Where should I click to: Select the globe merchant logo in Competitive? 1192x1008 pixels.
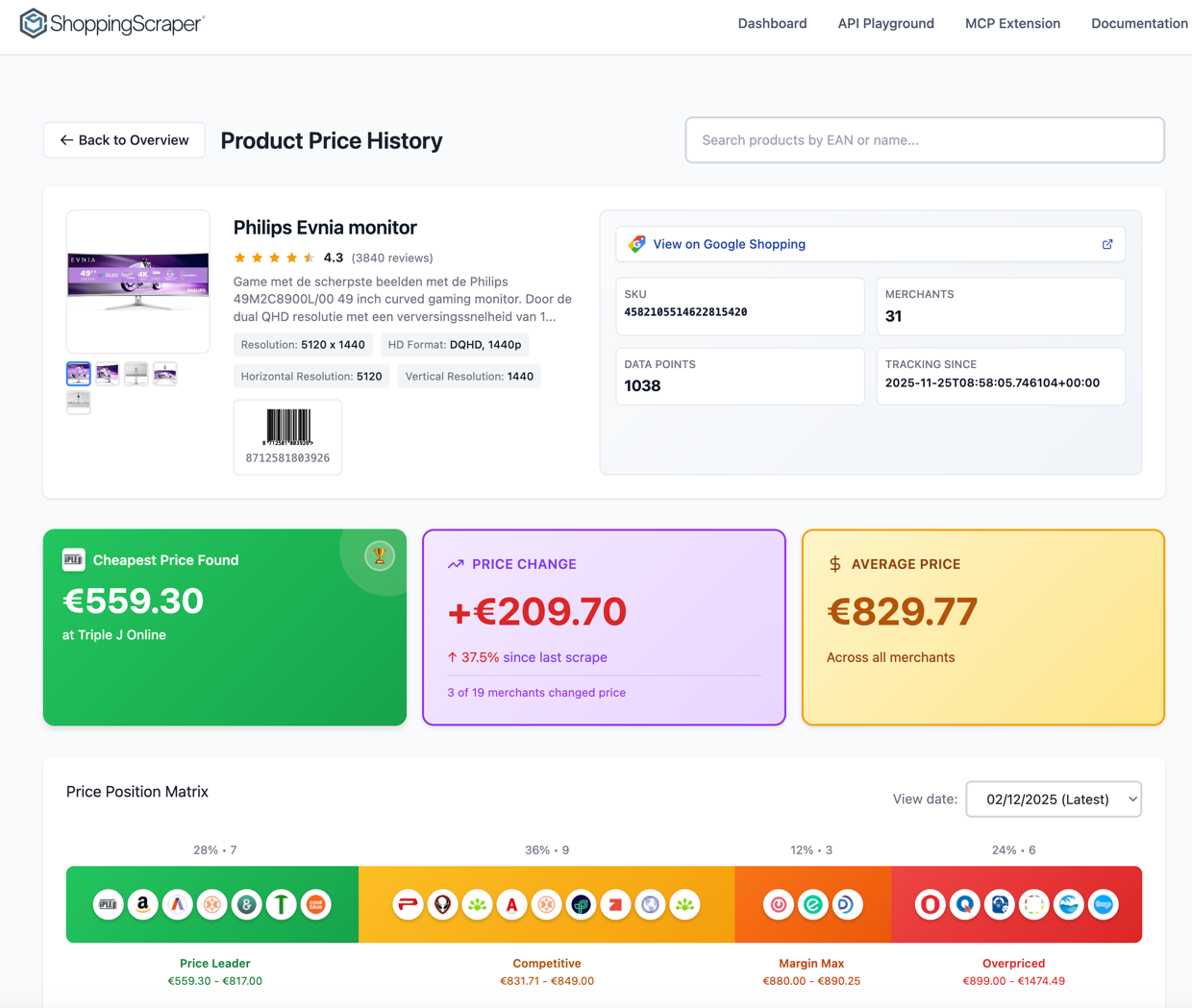651,904
